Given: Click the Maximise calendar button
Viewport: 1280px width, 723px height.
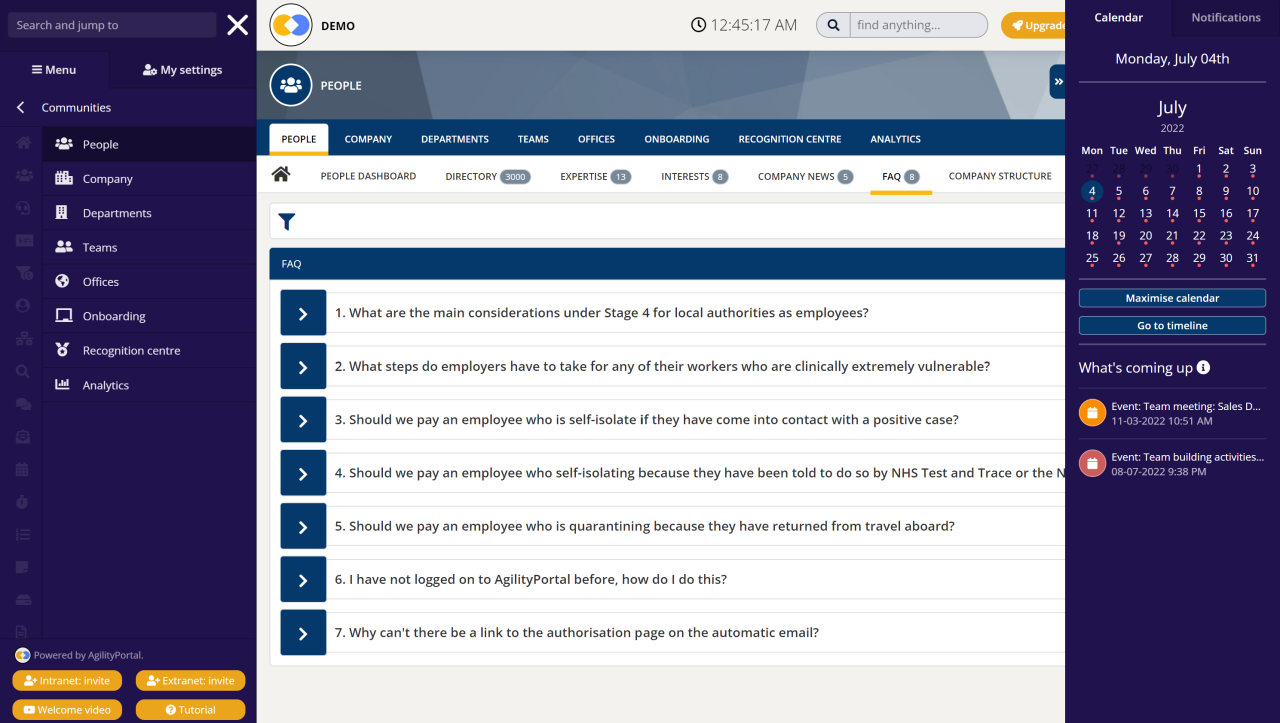Looking at the screenshot, I should click(x=1171, y=297).
